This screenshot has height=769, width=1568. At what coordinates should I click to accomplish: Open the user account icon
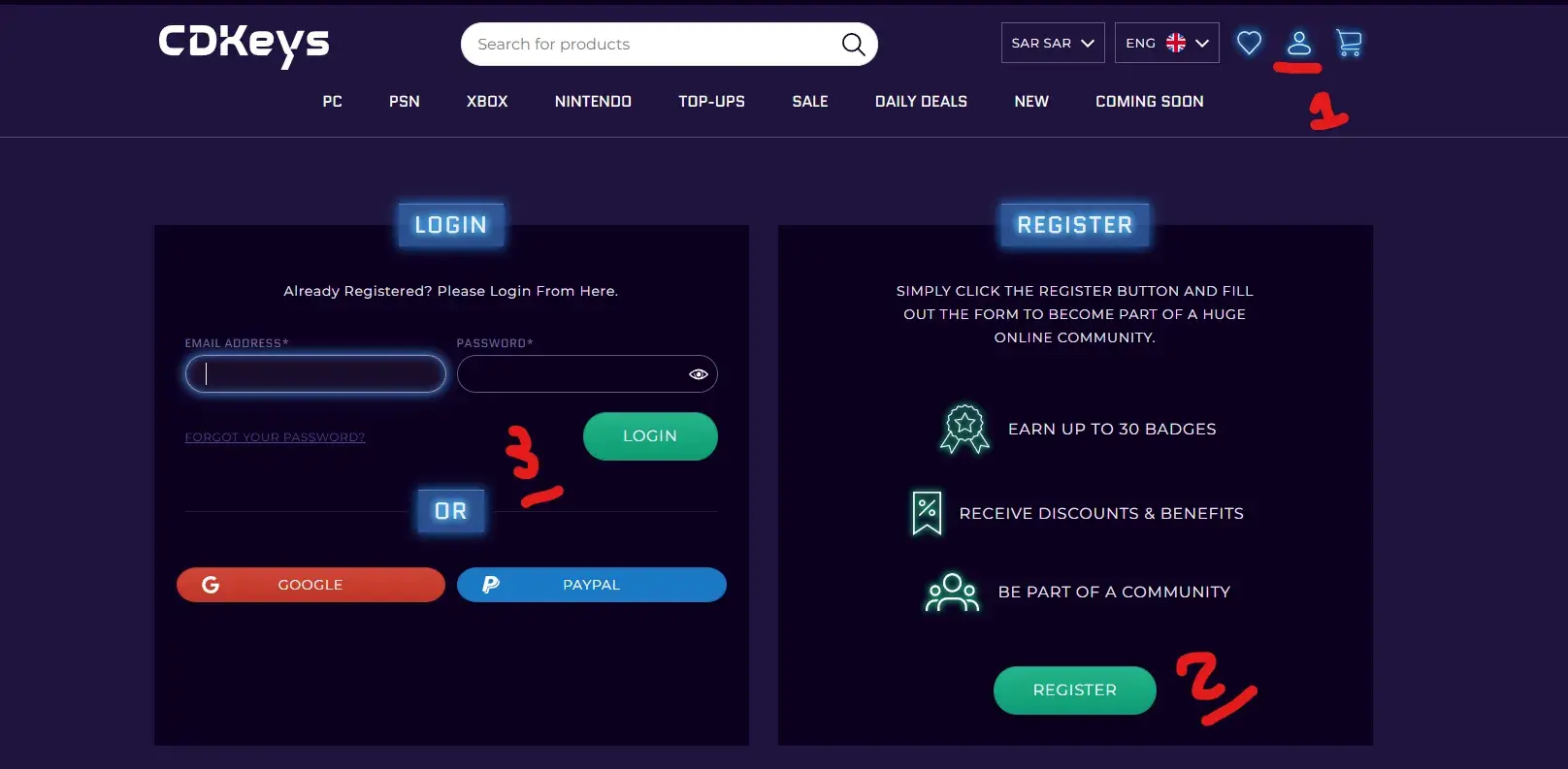(x=1299, y=43)
